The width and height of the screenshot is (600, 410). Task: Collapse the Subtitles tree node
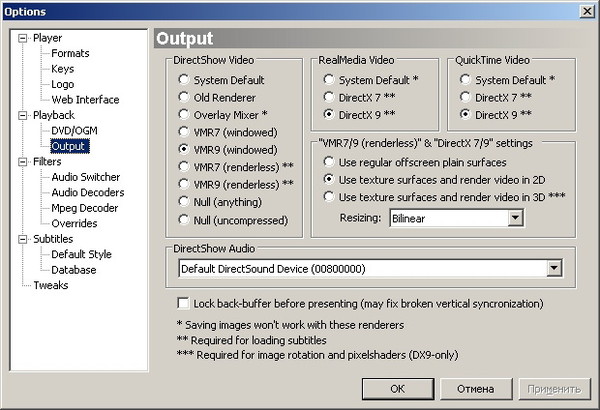(23, 239)
